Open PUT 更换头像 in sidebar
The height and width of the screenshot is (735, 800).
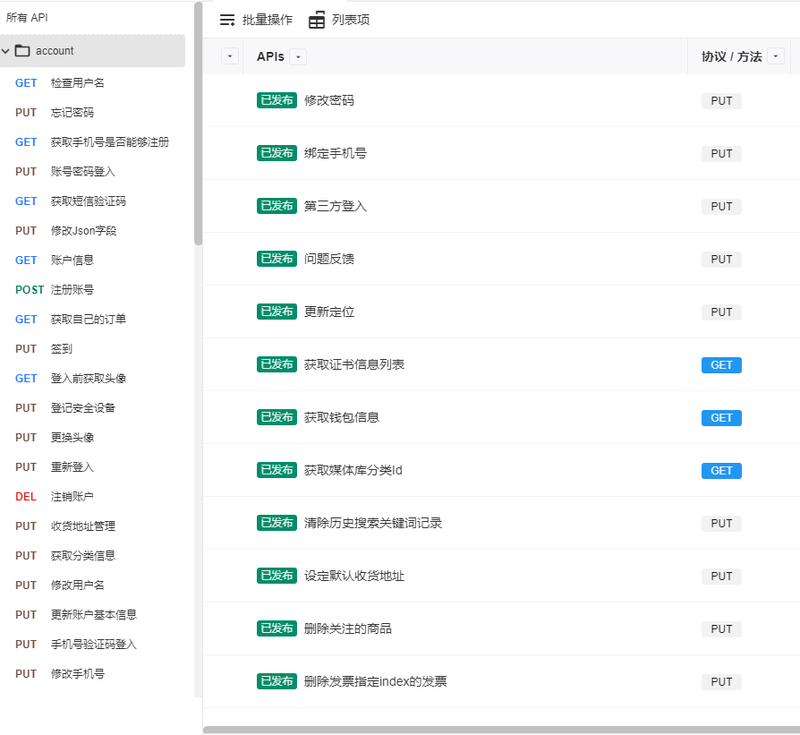coord(92,438)
